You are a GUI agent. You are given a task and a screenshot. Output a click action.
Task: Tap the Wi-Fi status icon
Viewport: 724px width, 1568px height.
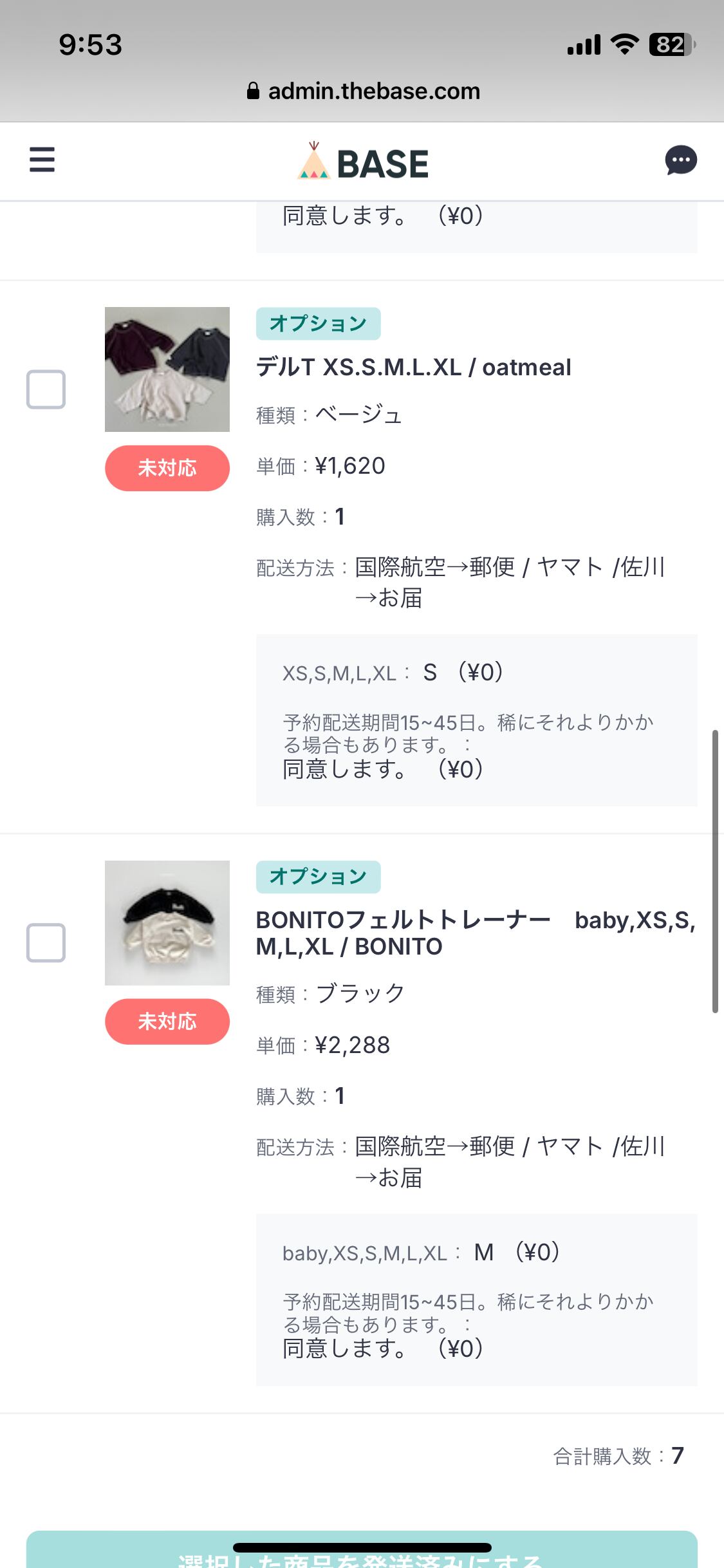coord(624,44)
